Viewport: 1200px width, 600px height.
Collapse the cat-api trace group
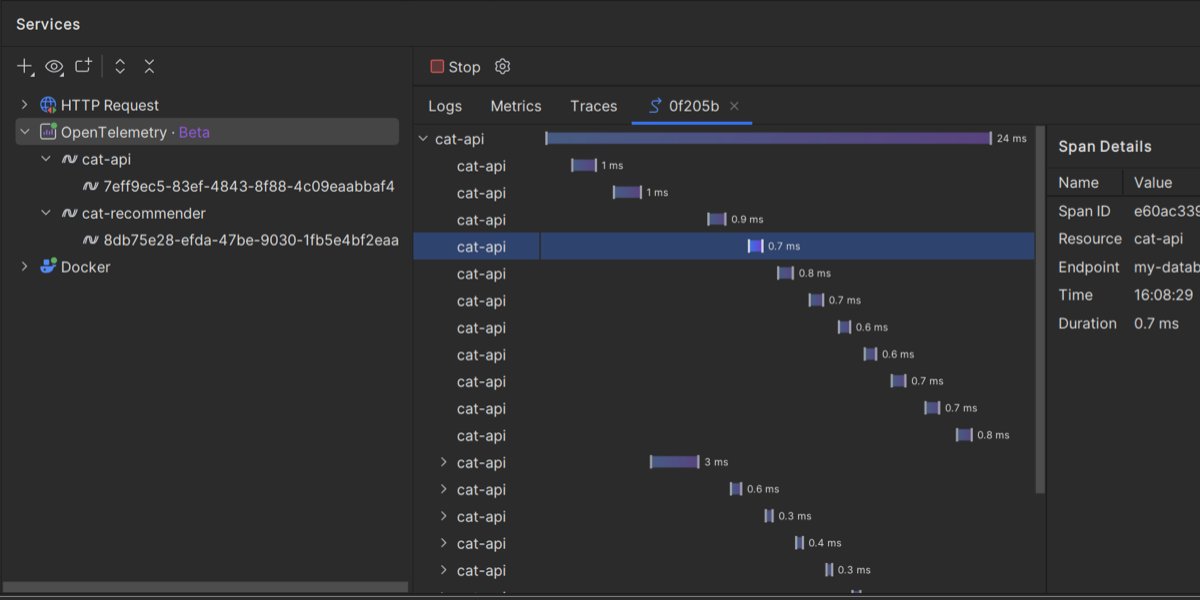(422, 138)
